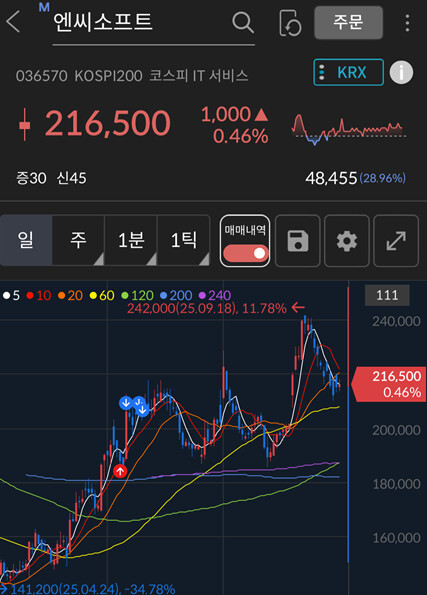This screenshot has height=595, width=427.
Task: Select the KRX exchange selector
Action: point(348,72)
